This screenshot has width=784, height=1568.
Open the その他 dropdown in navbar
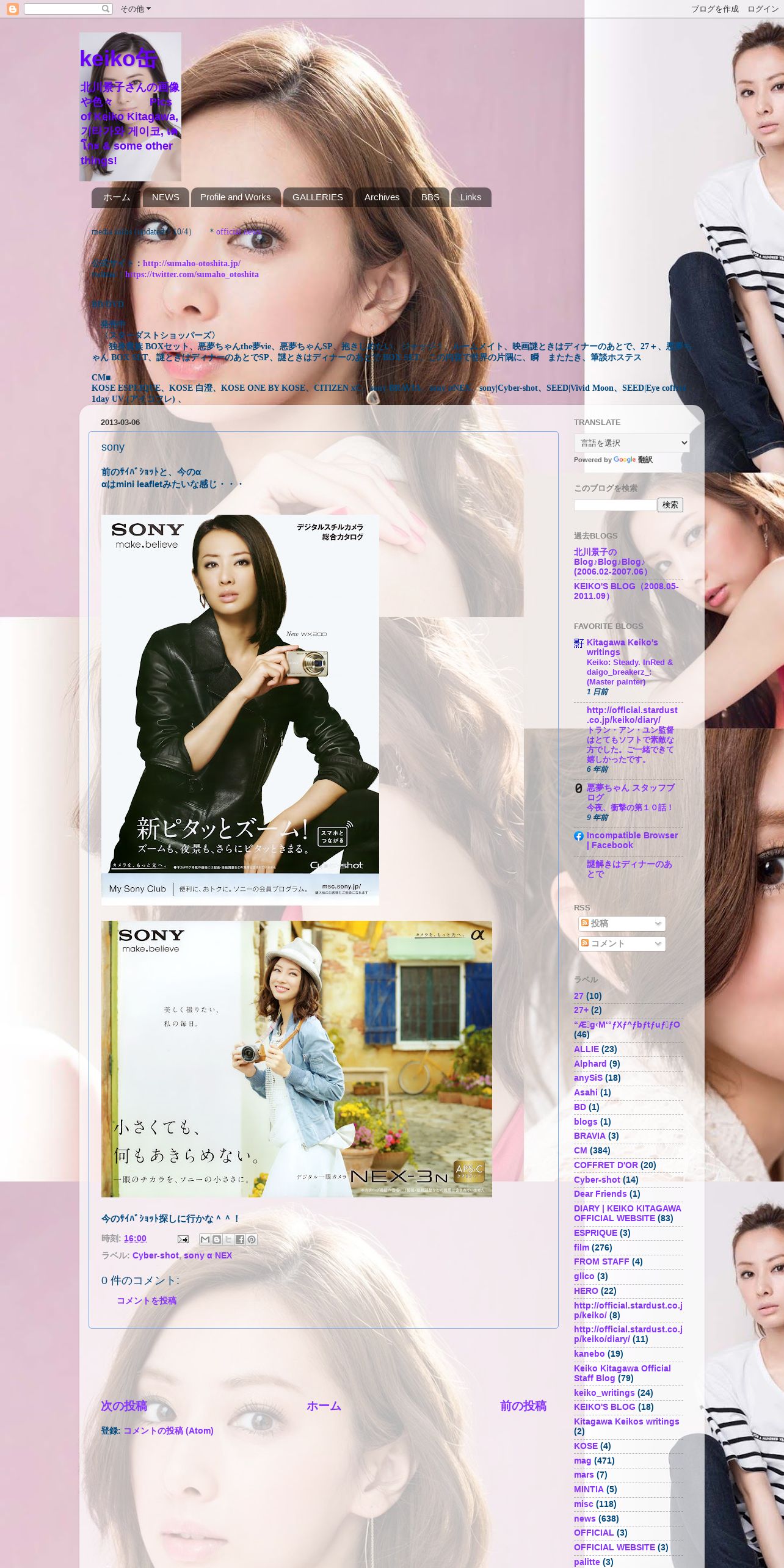pyautogui.click(x=135, y=9)
